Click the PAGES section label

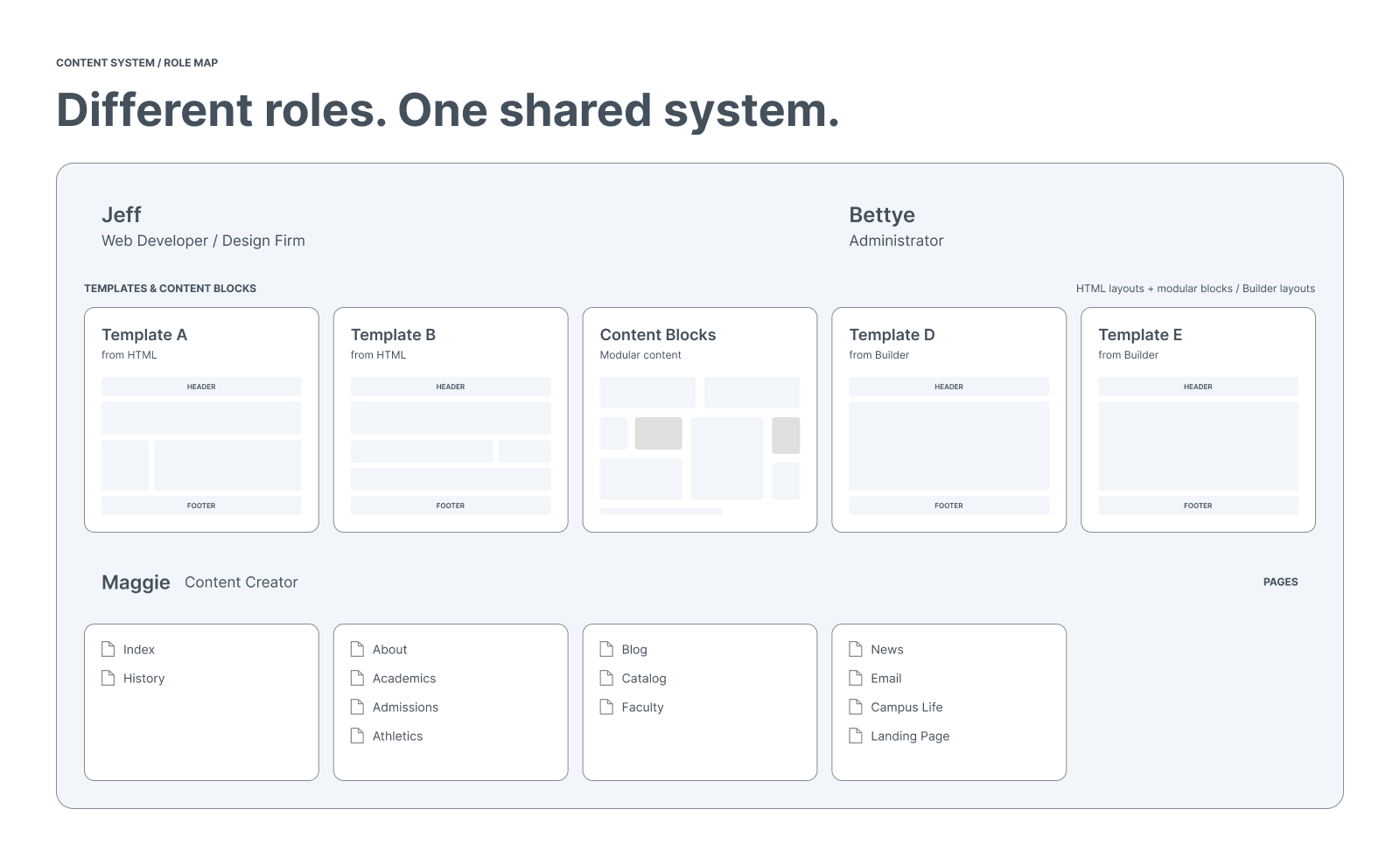click(x=1280, y=582)
